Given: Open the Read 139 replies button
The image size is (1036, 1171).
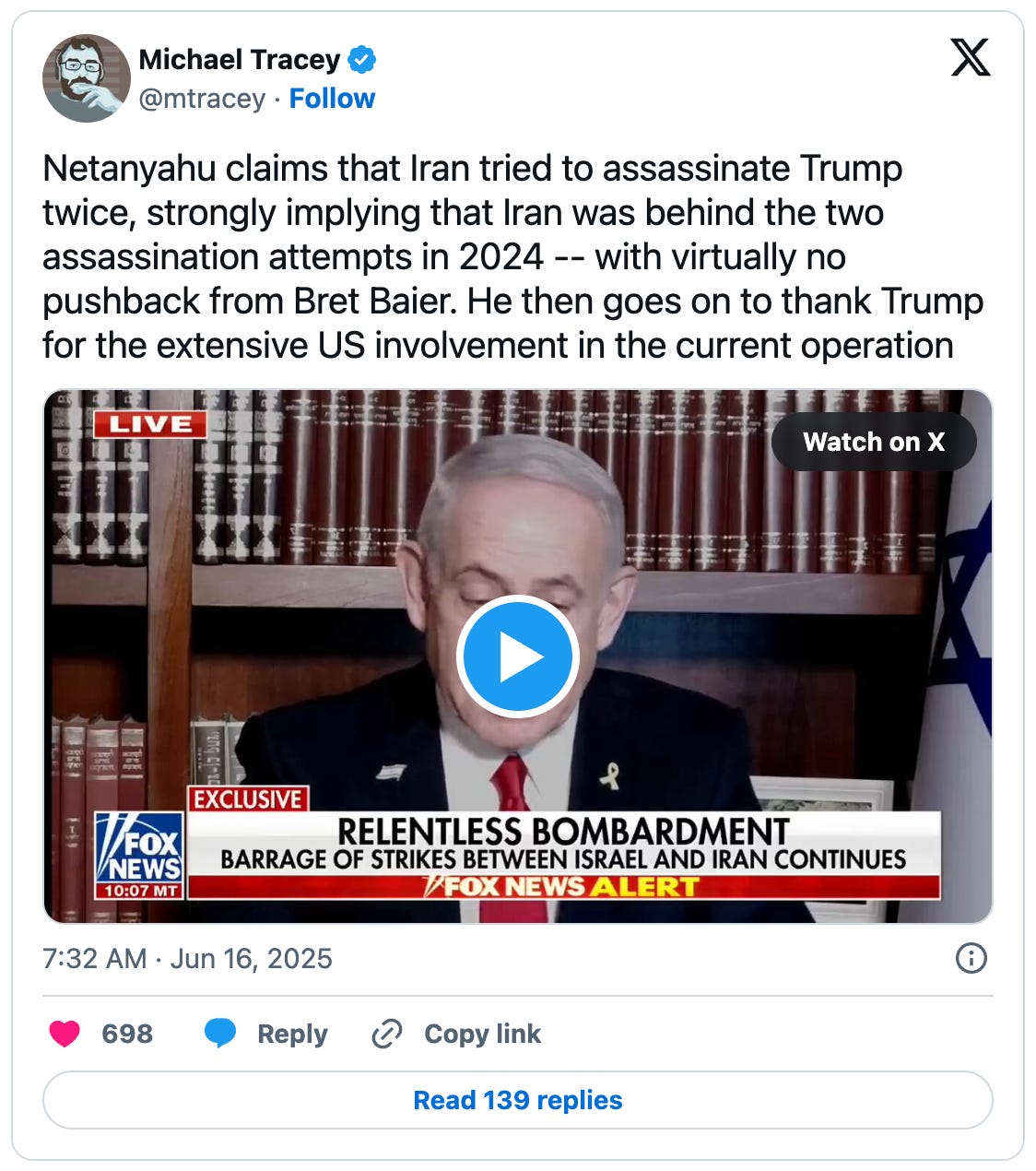Looking at the screenshot, I should (x=518, y=1100).
